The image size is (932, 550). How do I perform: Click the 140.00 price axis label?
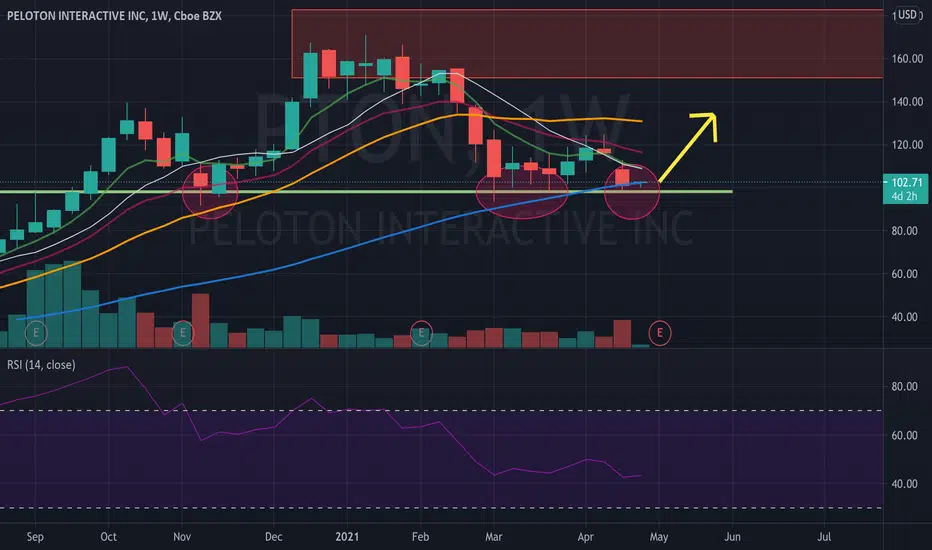907,102
